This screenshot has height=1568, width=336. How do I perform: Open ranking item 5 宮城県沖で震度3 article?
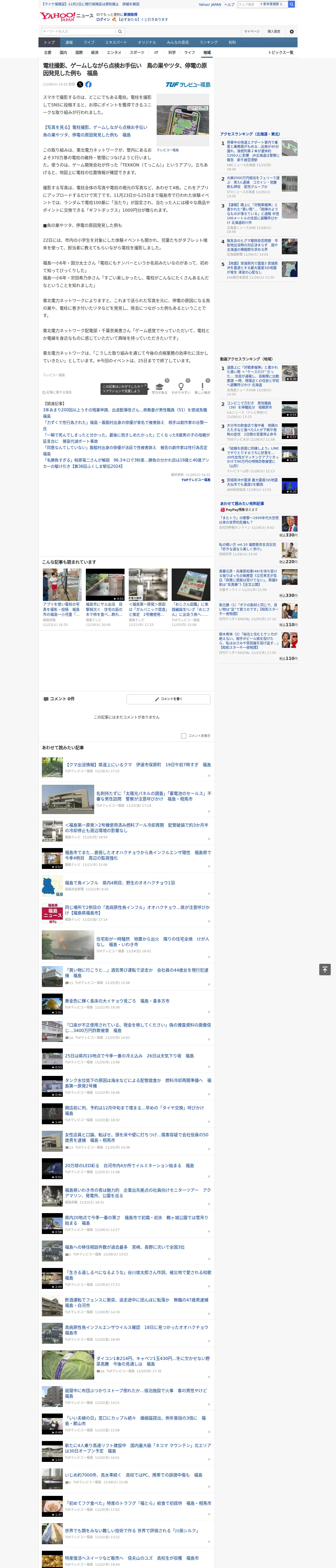(253, 268)
